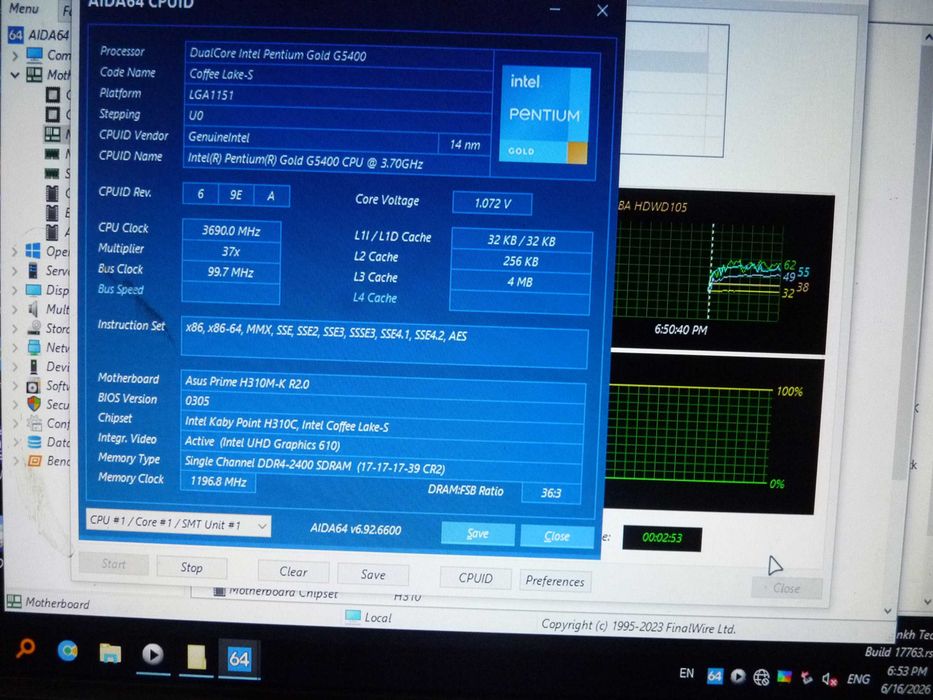
Task: Open the yellow notes taskbar icon
Action: pyautogui.click(x=196, y=657)
